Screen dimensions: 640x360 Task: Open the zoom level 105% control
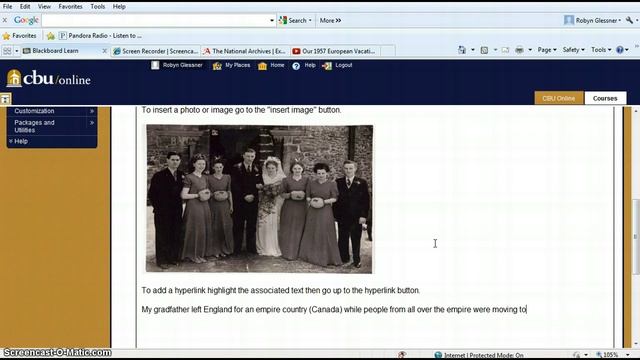point(612,355)
